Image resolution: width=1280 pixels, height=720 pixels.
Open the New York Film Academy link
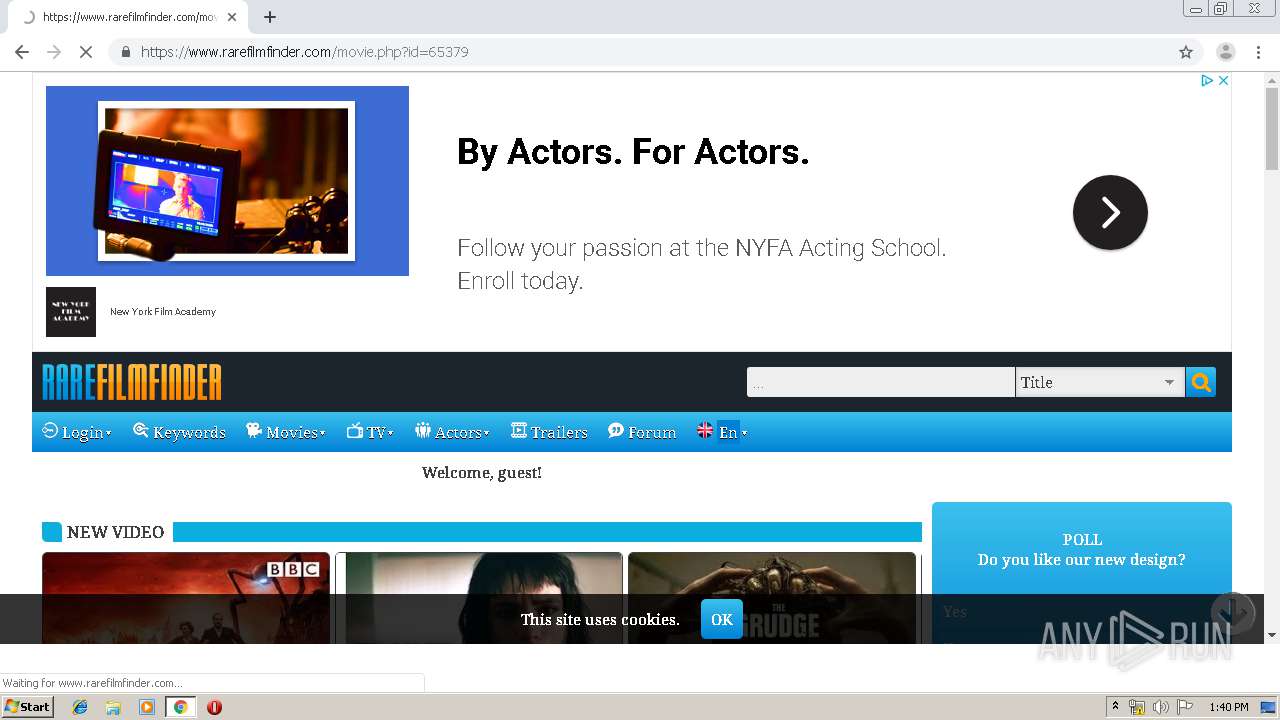tap(163, 312)
